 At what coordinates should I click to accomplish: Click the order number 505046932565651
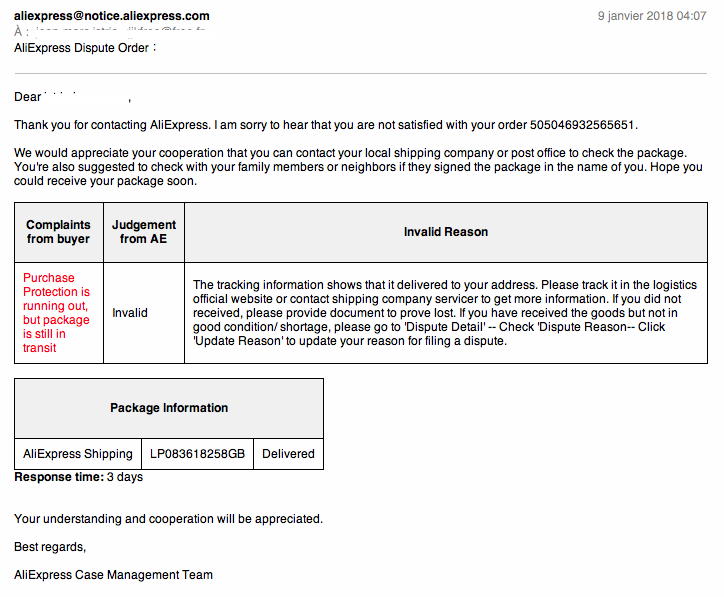coord(582,125)
